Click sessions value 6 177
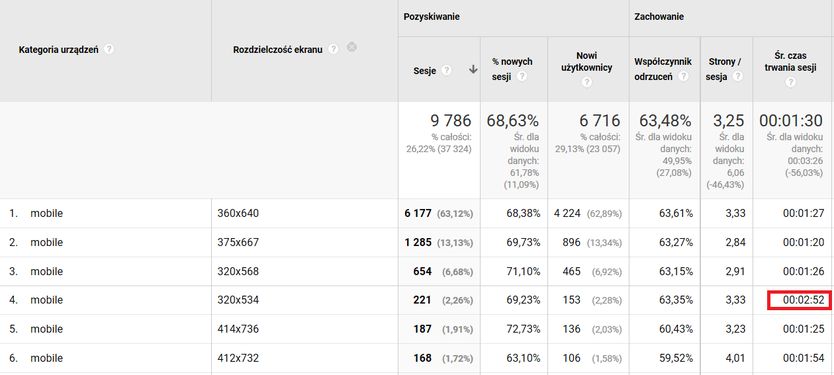 click(x=418, y=213)
